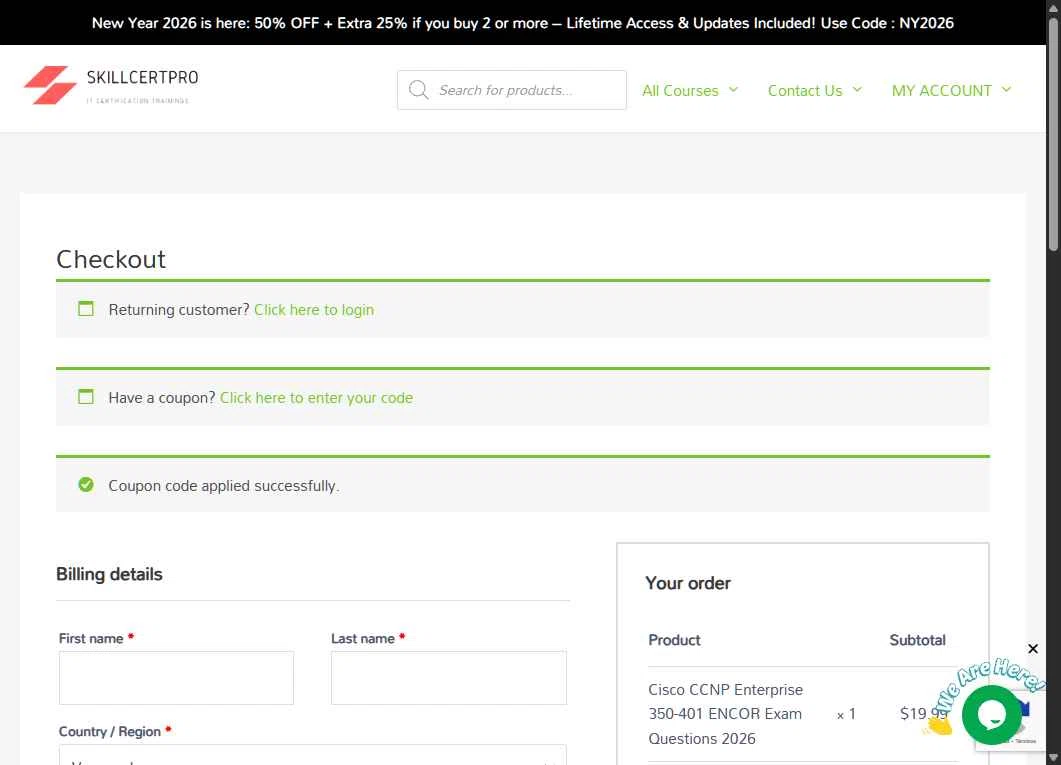Click the green checkmark success icon
1061x765 pixels.
(86, 484)
